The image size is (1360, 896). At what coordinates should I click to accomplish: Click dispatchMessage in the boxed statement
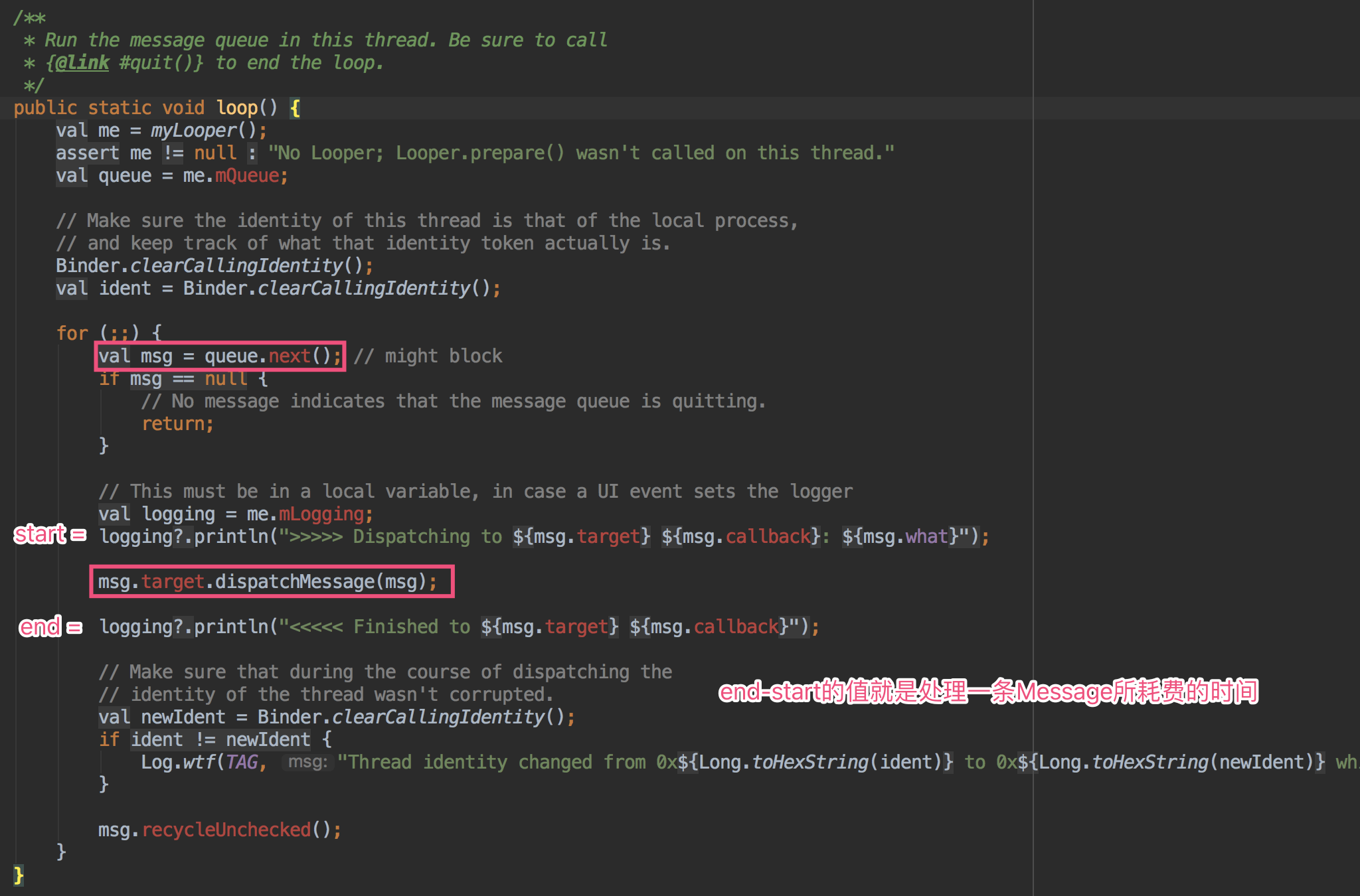click(294, 582)
